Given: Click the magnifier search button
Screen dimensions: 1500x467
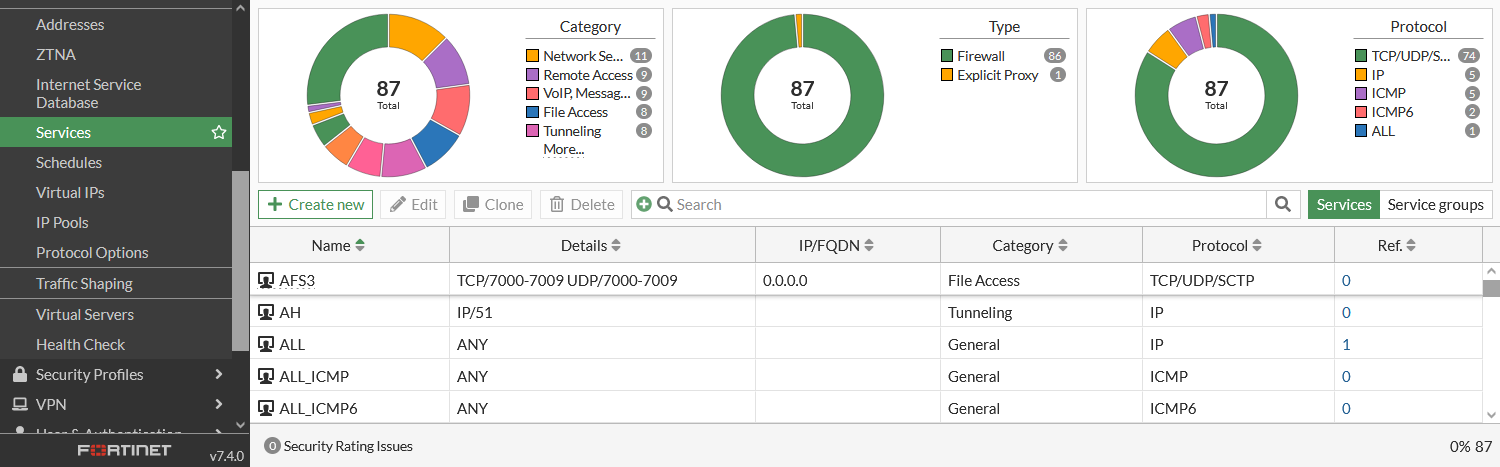Looking at the screenshot, I should click(1283, 205).
